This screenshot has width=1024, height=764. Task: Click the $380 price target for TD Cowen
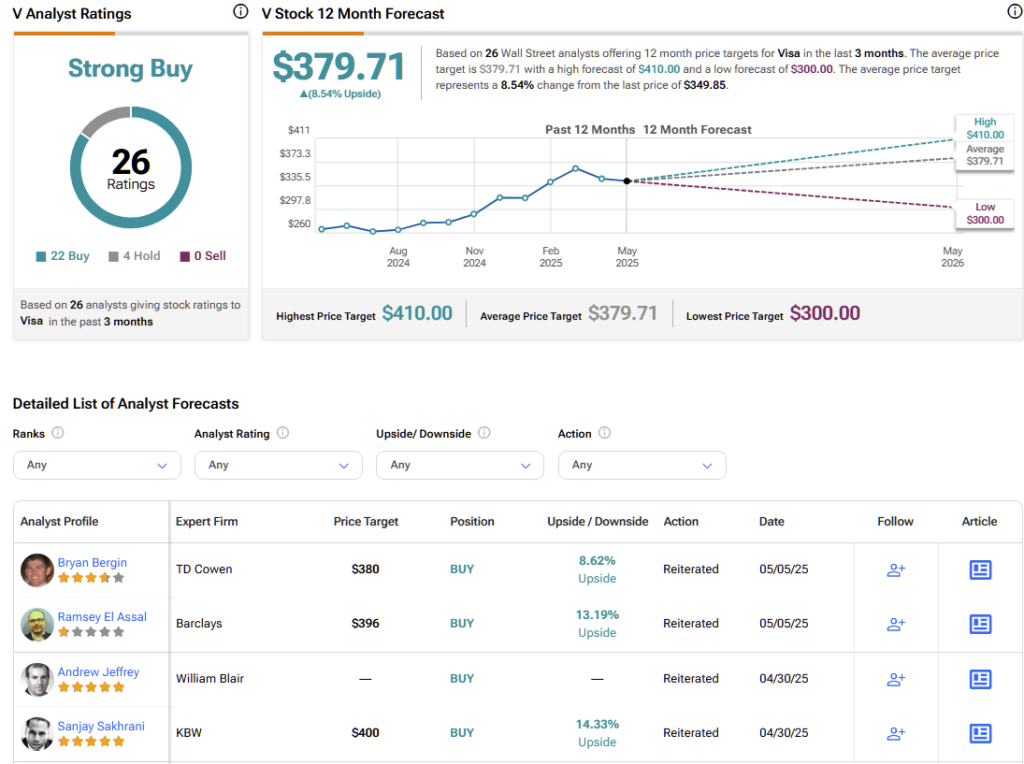(365, 569)
